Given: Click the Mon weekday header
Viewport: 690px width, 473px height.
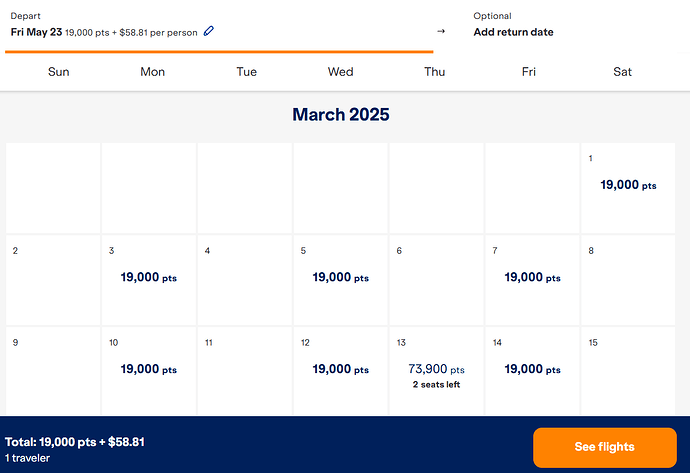Looking at the screenshot, I should tap(152, 72).
